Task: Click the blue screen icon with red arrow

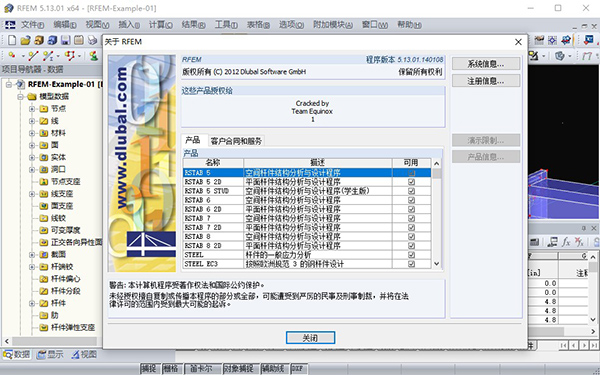Action: point(589,40)
